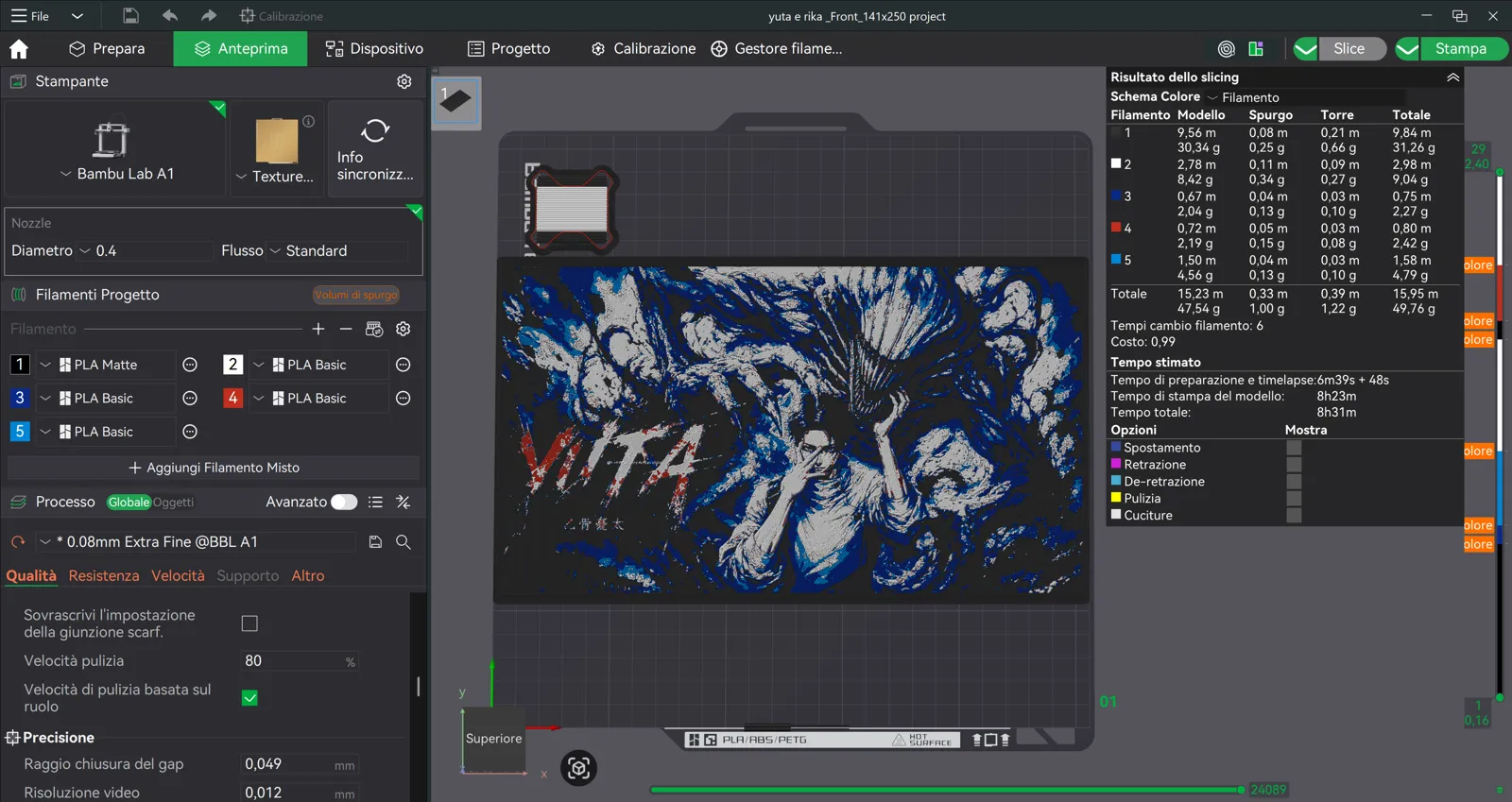The width and height of the screenshot is (1512, 802).
Task: Click the Velocità pulizia value field
Action: 300,661
